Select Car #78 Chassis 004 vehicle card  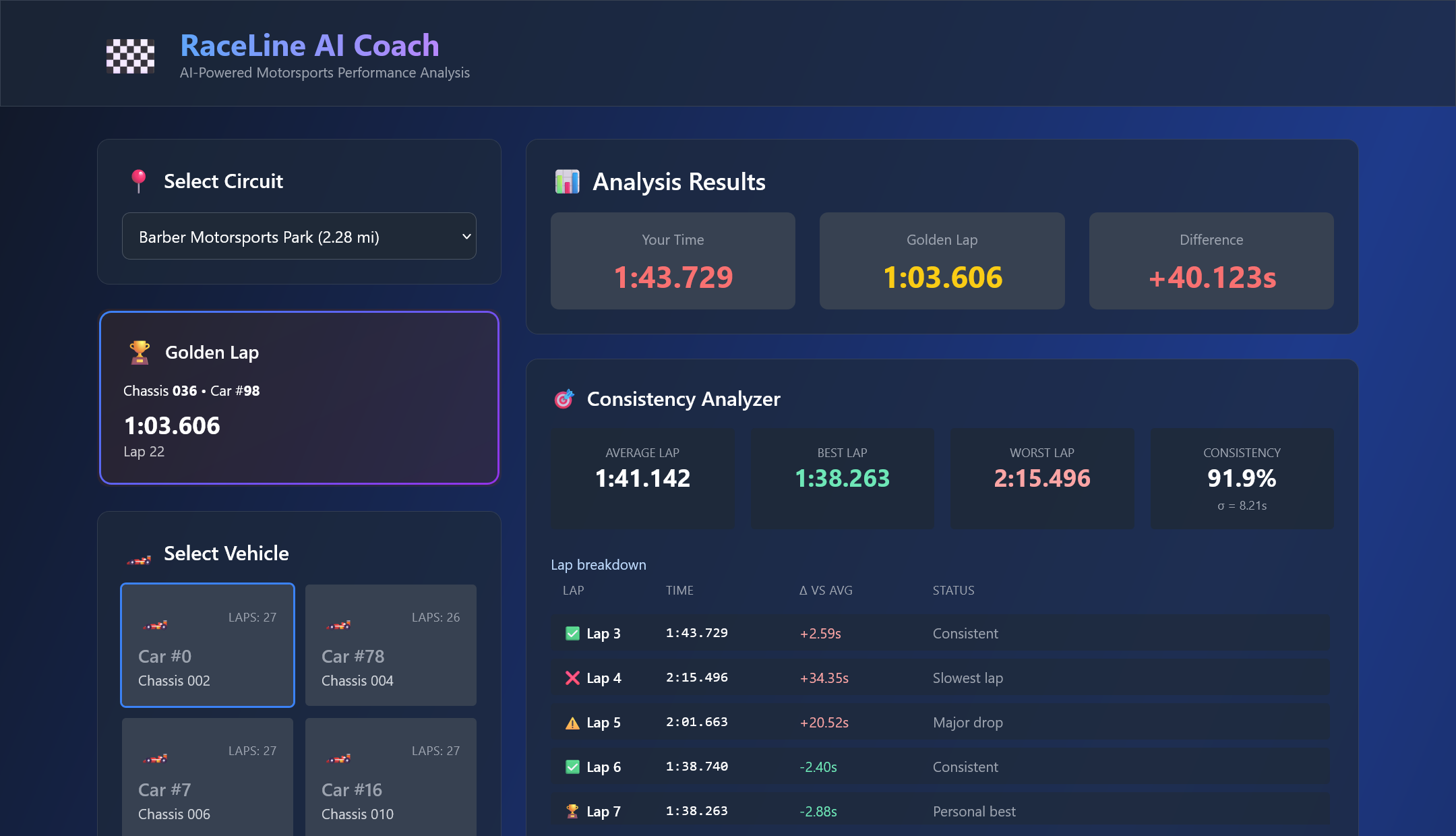tap(391, 645)
